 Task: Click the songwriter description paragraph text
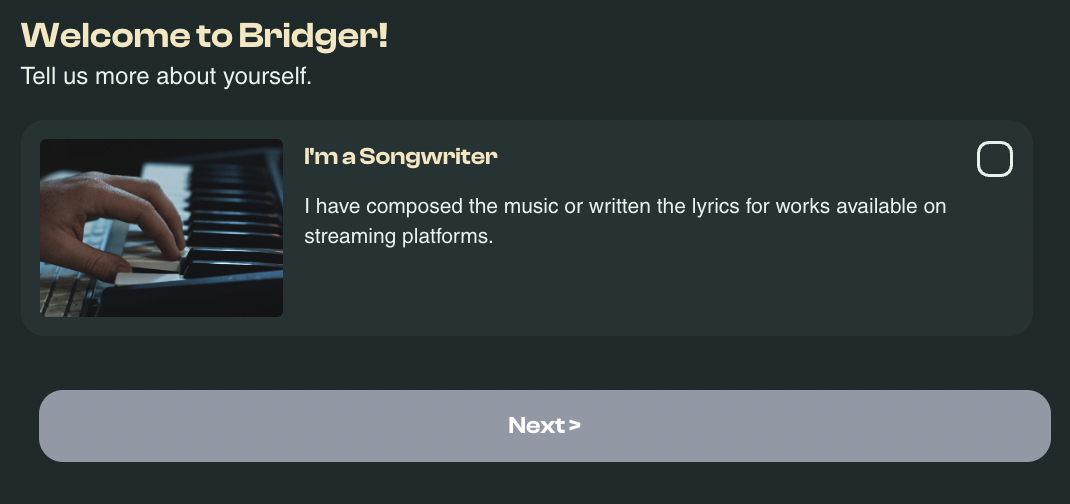click(x=624, y=222)
